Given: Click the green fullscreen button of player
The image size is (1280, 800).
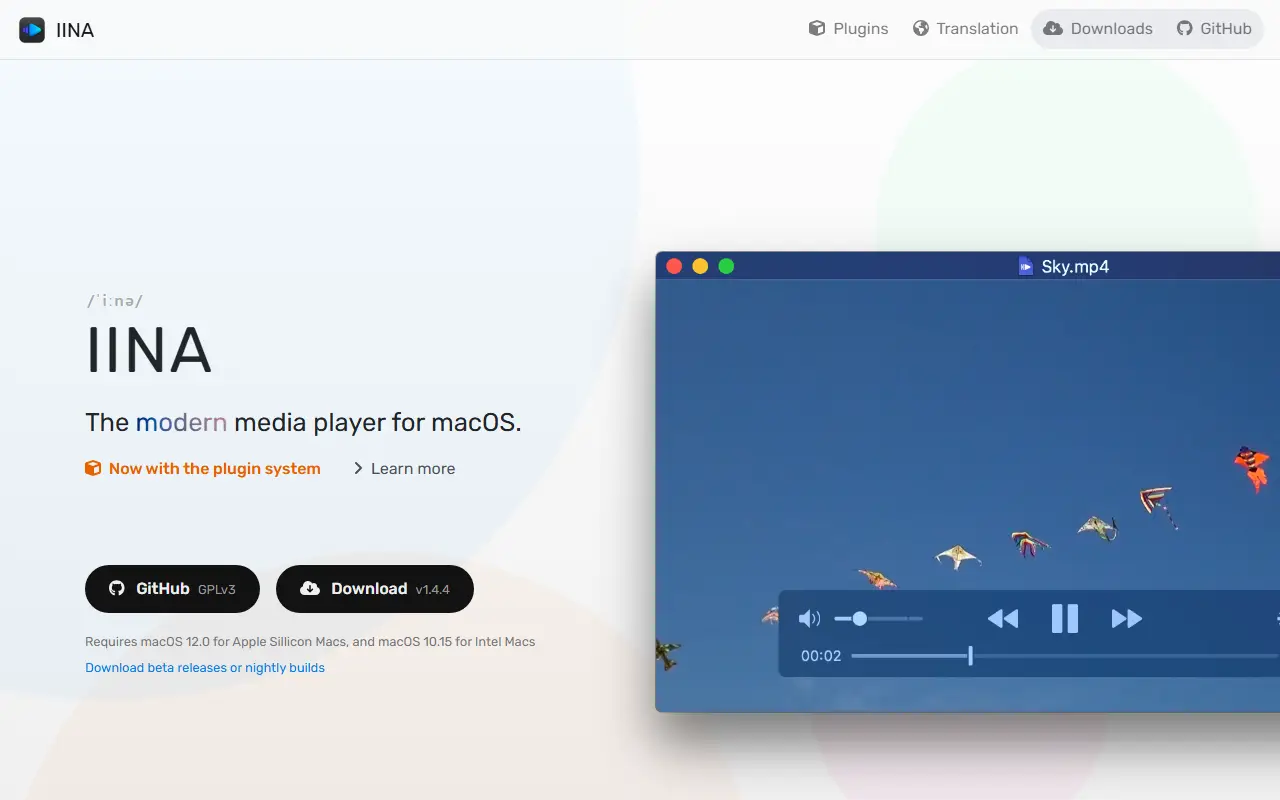Looking at the screenshot, I should tap(726, 266).
